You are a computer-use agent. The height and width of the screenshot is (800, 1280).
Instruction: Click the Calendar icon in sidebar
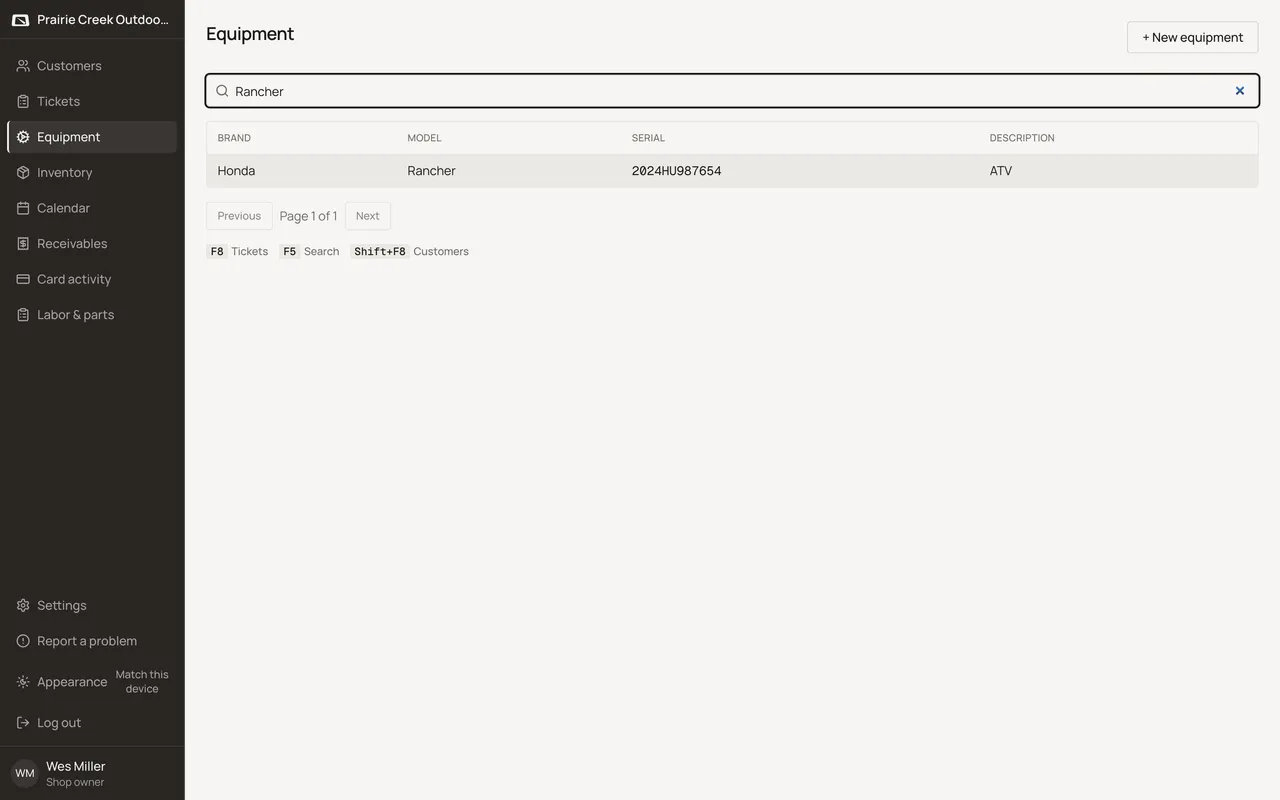[x=23, y=208]
